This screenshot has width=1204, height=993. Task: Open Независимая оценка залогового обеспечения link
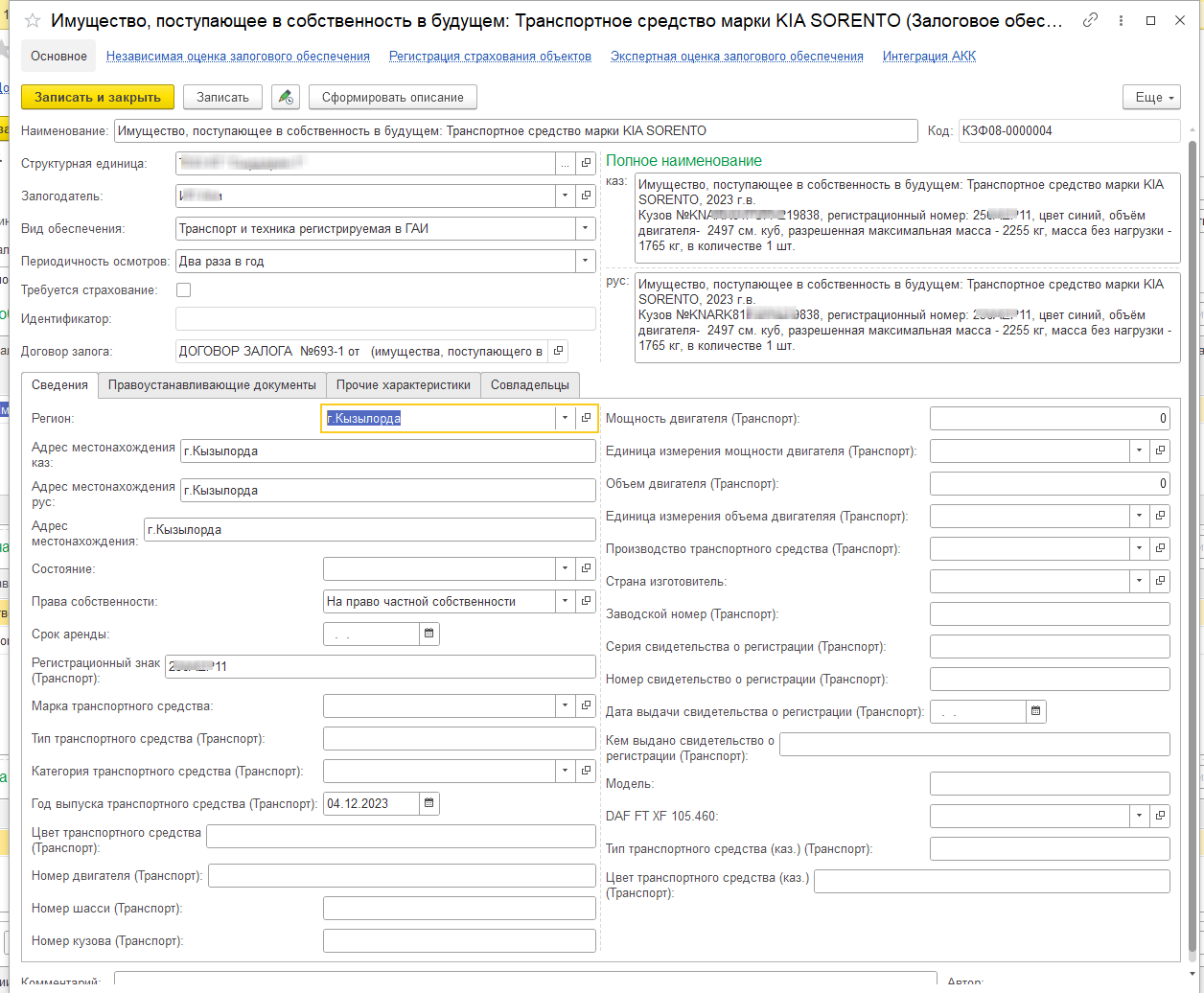pos(238,57)
